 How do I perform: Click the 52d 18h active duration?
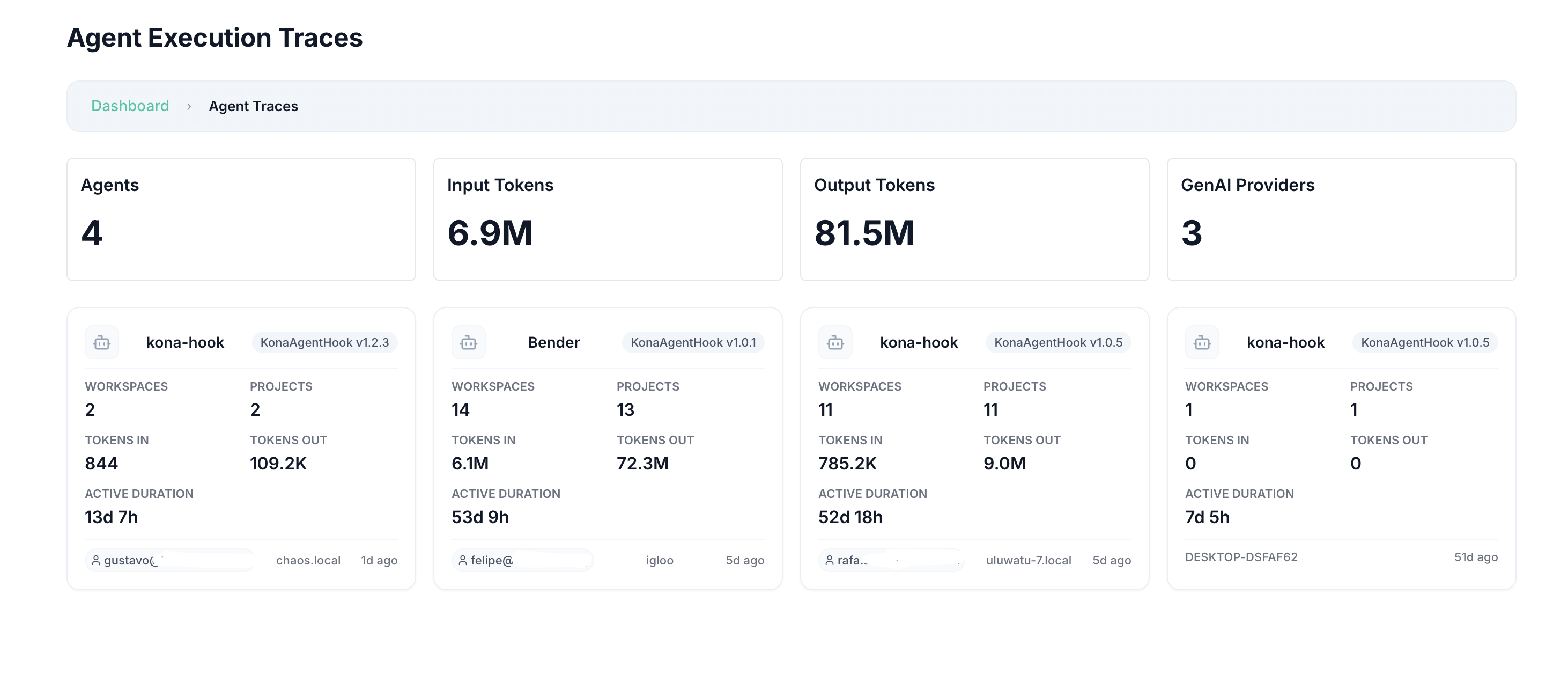point(850,517)
